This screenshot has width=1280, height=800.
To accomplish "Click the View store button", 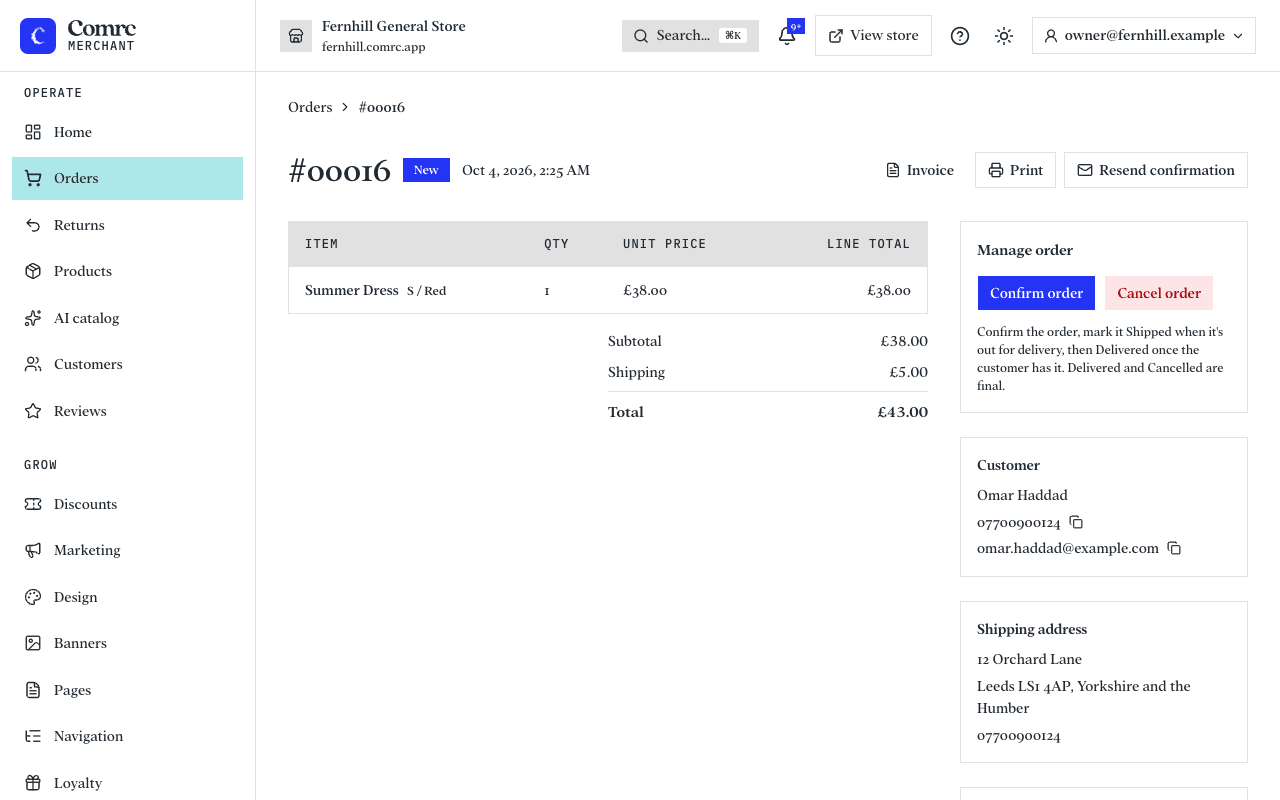I will click(x=873, y=36).
